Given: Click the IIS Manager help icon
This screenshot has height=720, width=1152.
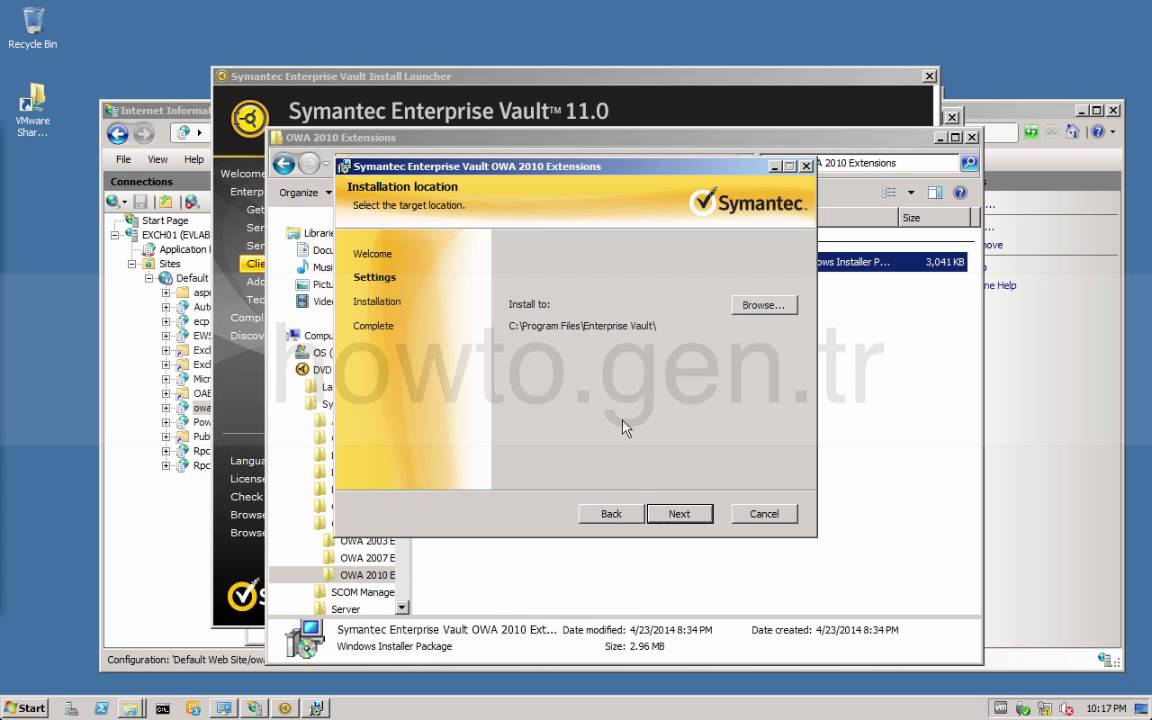Looking at the screenshot, I should pyautogui.click(x=1098, y=132).
